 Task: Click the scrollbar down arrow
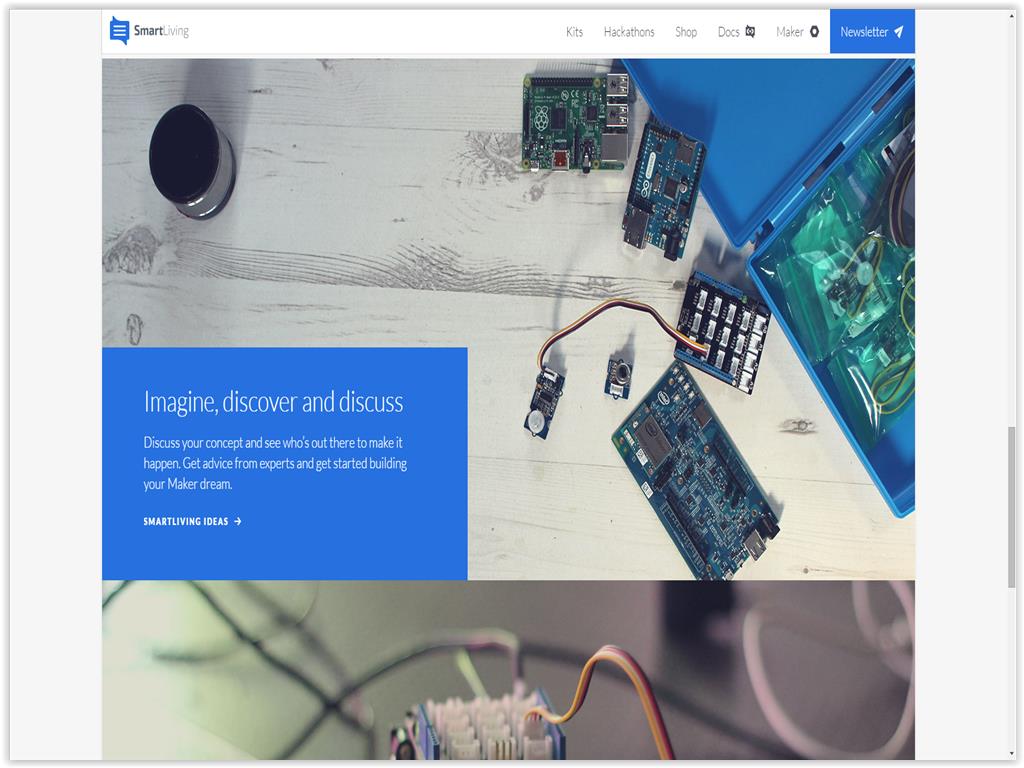pyautogui.click(x=1012, y=754)
